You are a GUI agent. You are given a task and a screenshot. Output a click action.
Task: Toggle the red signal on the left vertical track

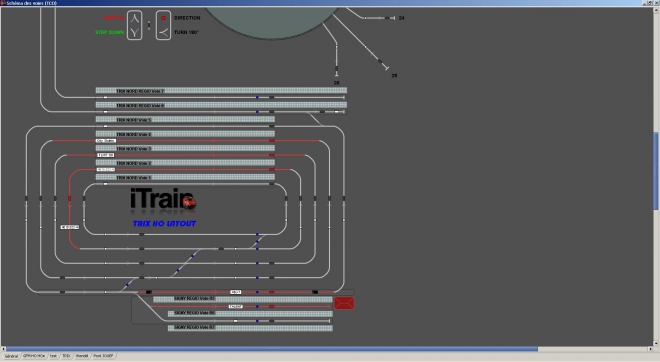pyautogui.click(x=69, y=198)
